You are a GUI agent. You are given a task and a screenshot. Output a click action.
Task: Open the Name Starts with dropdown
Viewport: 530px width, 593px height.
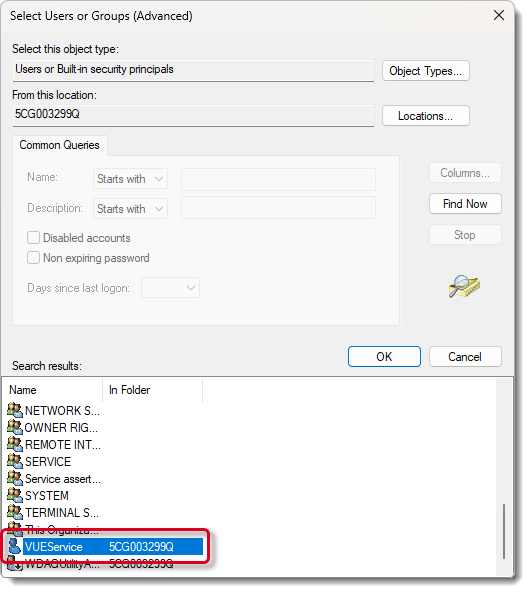(x=131, y=179)
